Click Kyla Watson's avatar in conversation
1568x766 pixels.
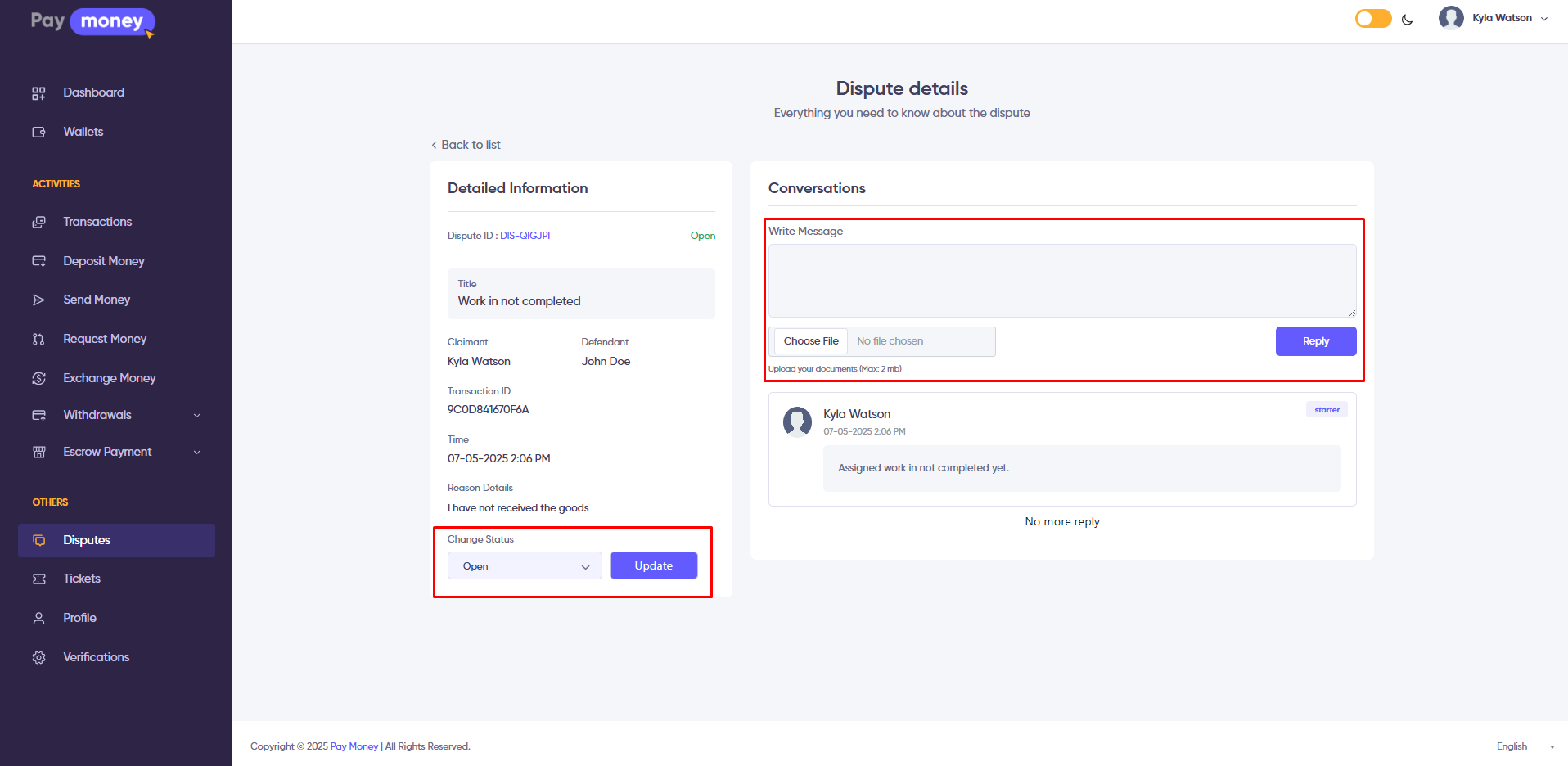[797, 421]
